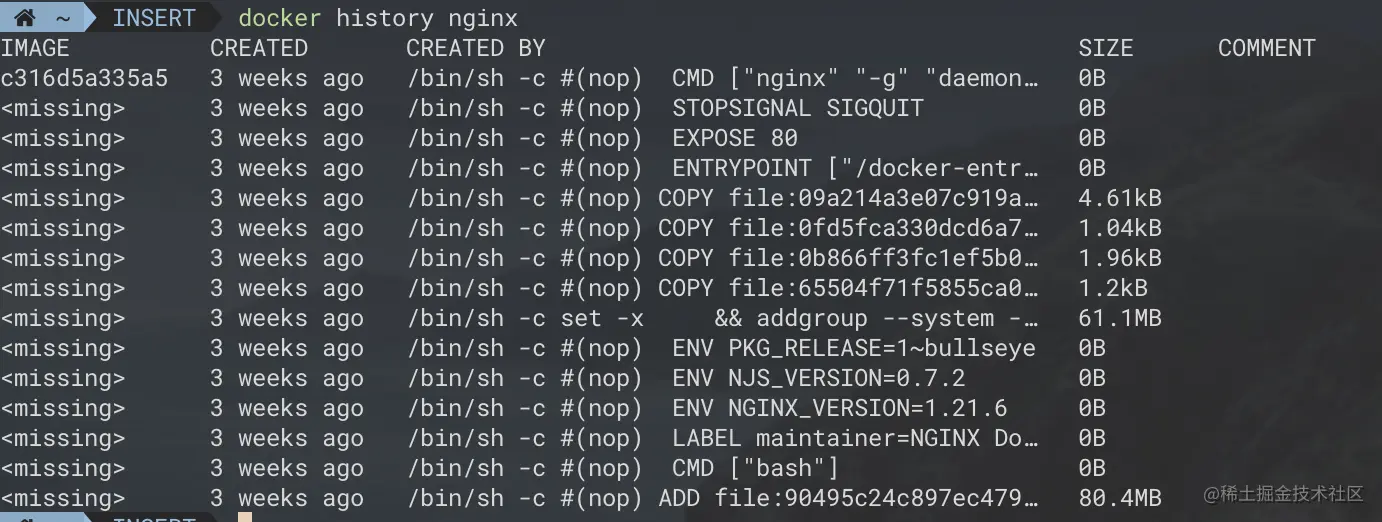Click the ENV NGINX_VERSION=1.21.6 line
Viewport: 1382px width, 522px height.
pos(839,408)
